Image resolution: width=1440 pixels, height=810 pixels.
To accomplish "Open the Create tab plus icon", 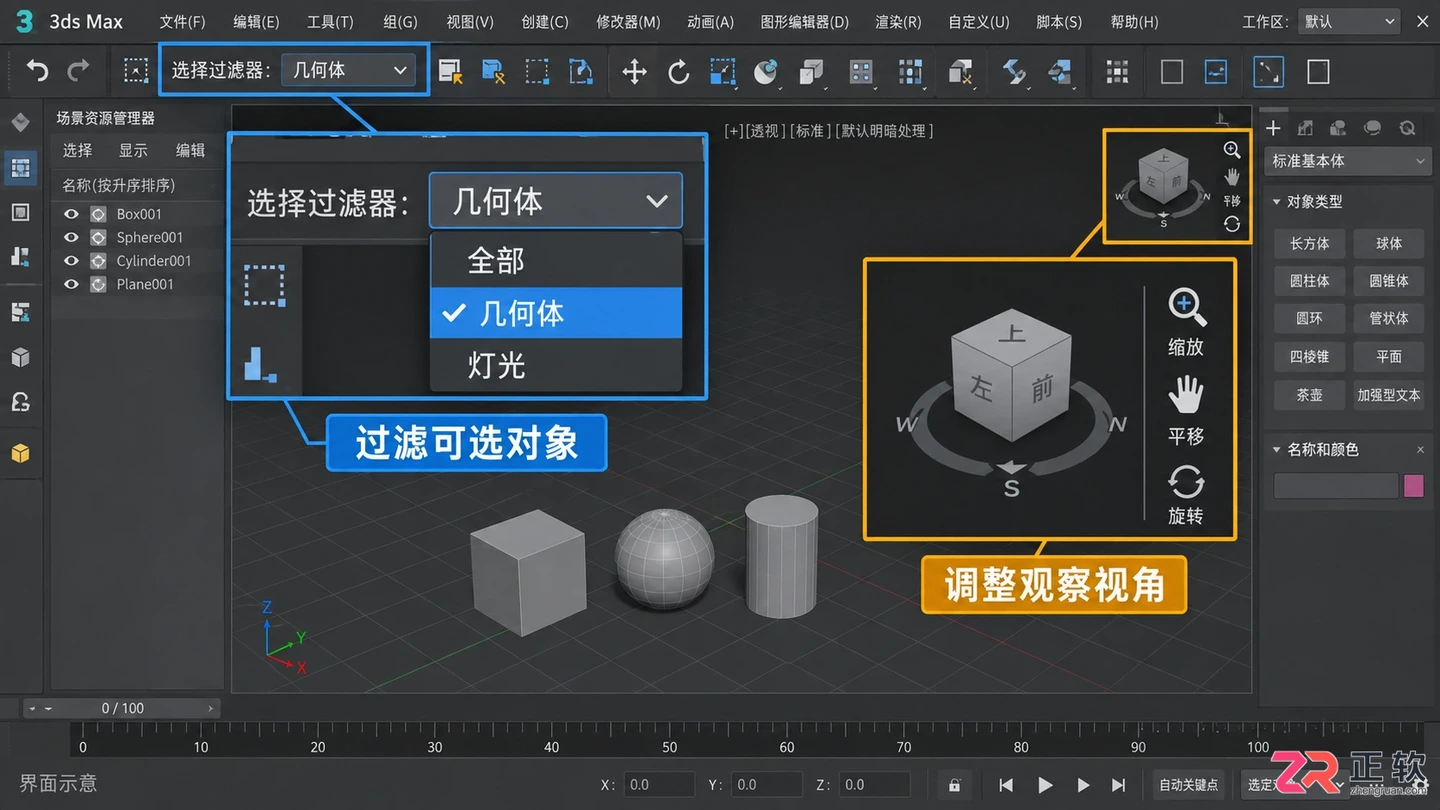I will point(1273,128).
